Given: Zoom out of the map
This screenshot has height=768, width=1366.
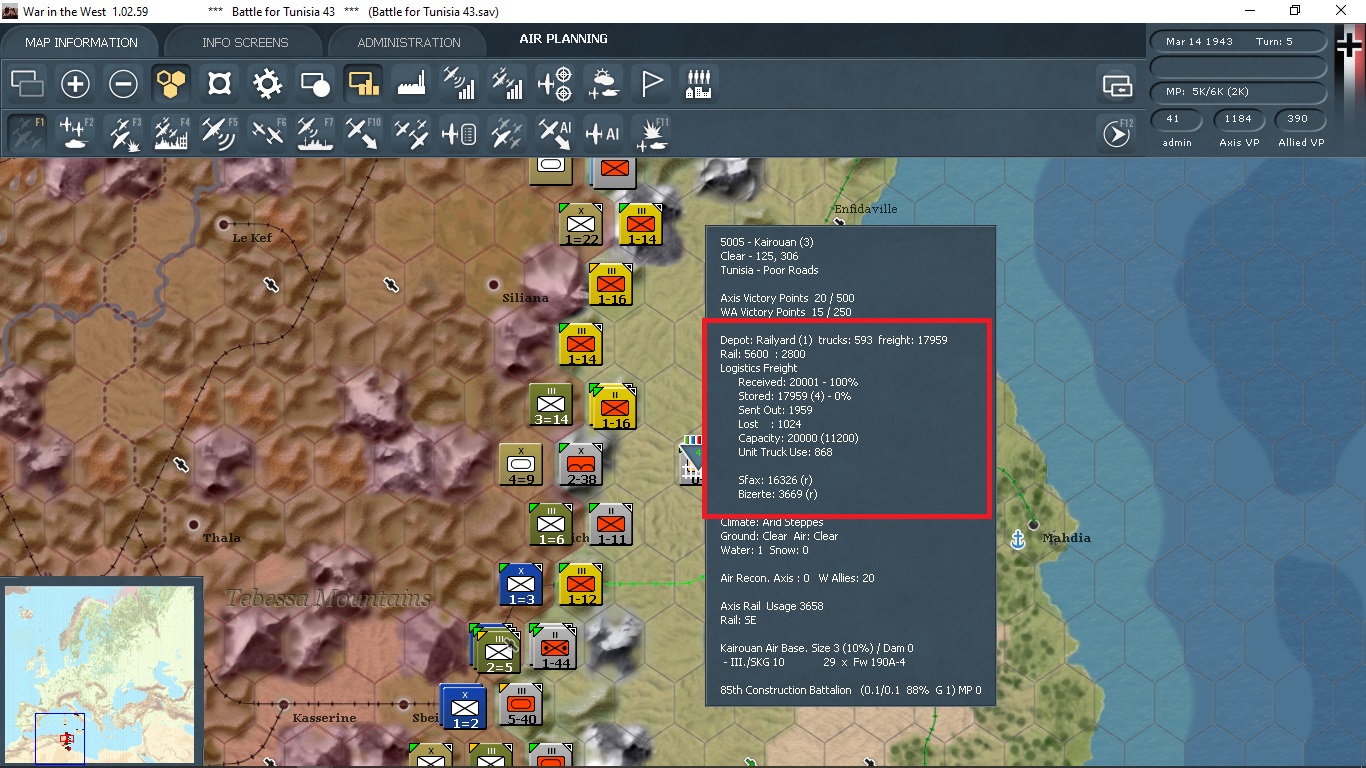Looking at the screenshot, I should (x=123, y=84).
